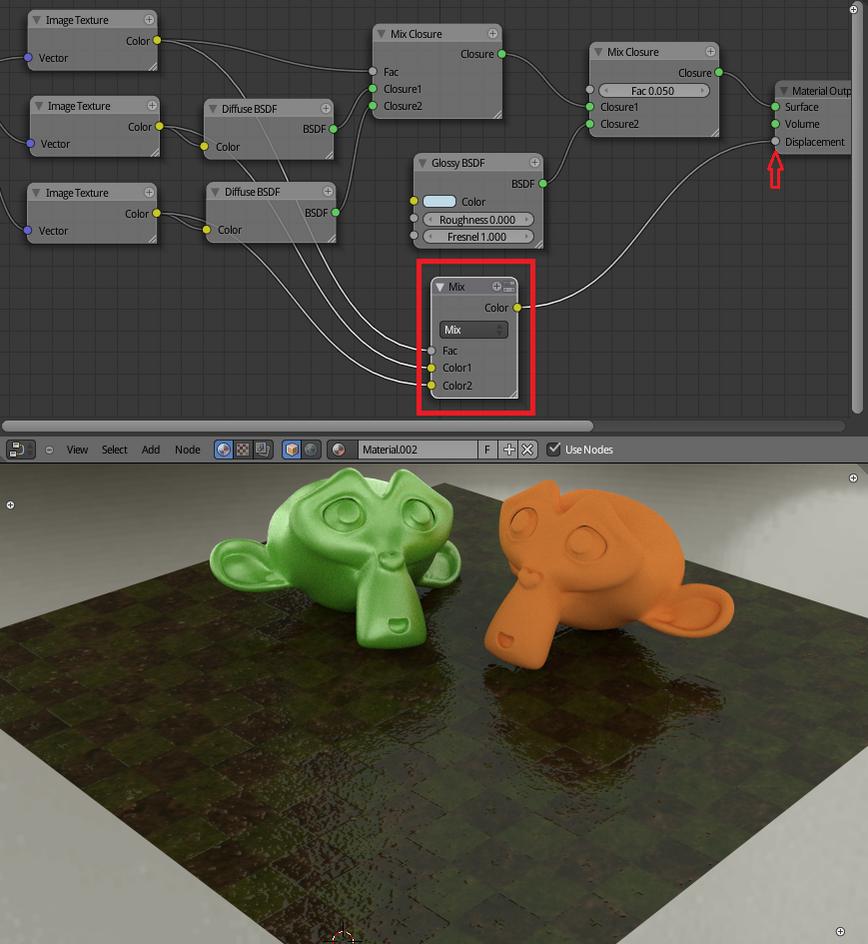
Task: Toggle fake user F button
Action: [x=487, y=450]
